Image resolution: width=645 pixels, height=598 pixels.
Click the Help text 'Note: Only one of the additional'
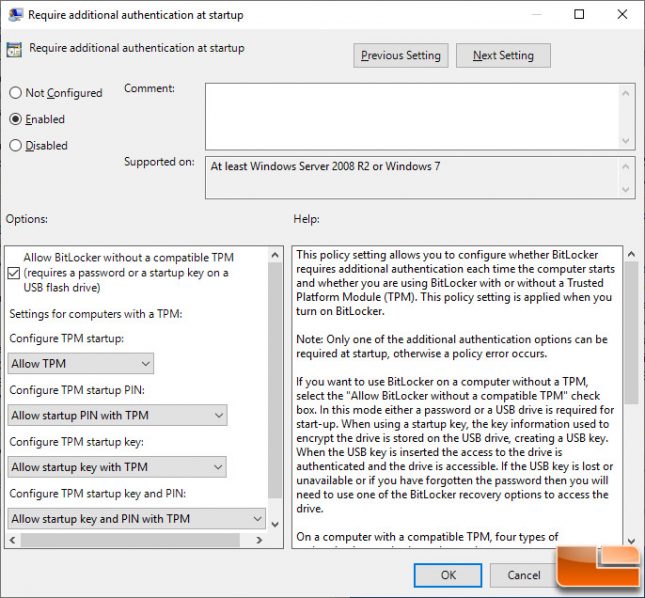pyautogui.click(x=376, y=340)
